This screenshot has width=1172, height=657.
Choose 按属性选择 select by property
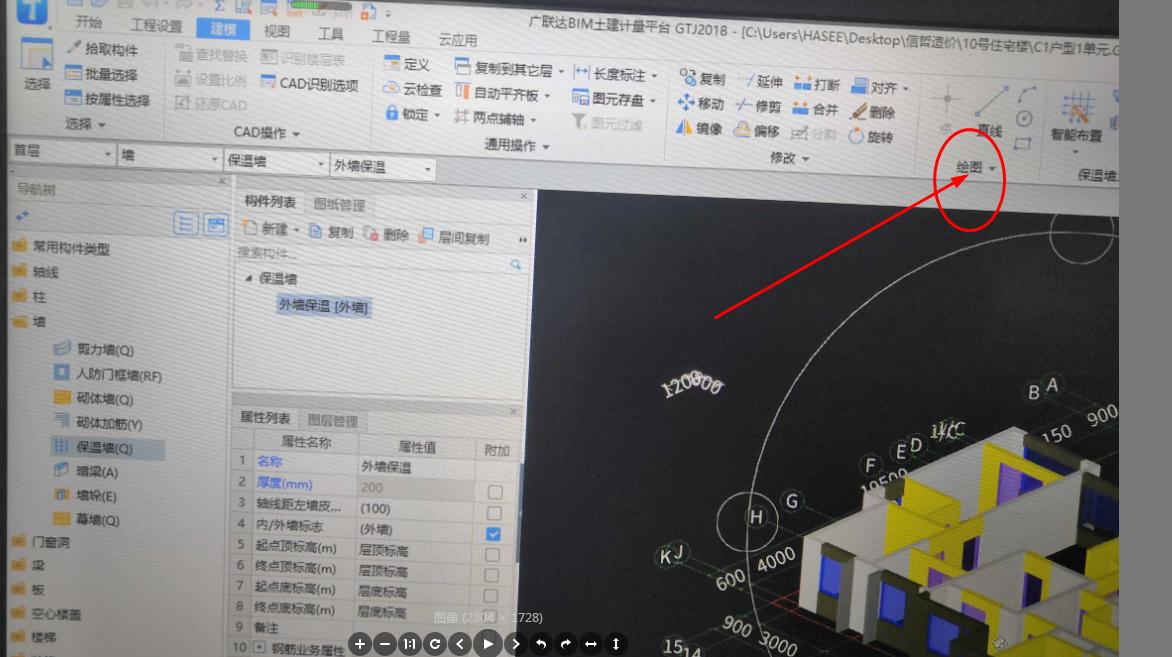click(107, 99)
